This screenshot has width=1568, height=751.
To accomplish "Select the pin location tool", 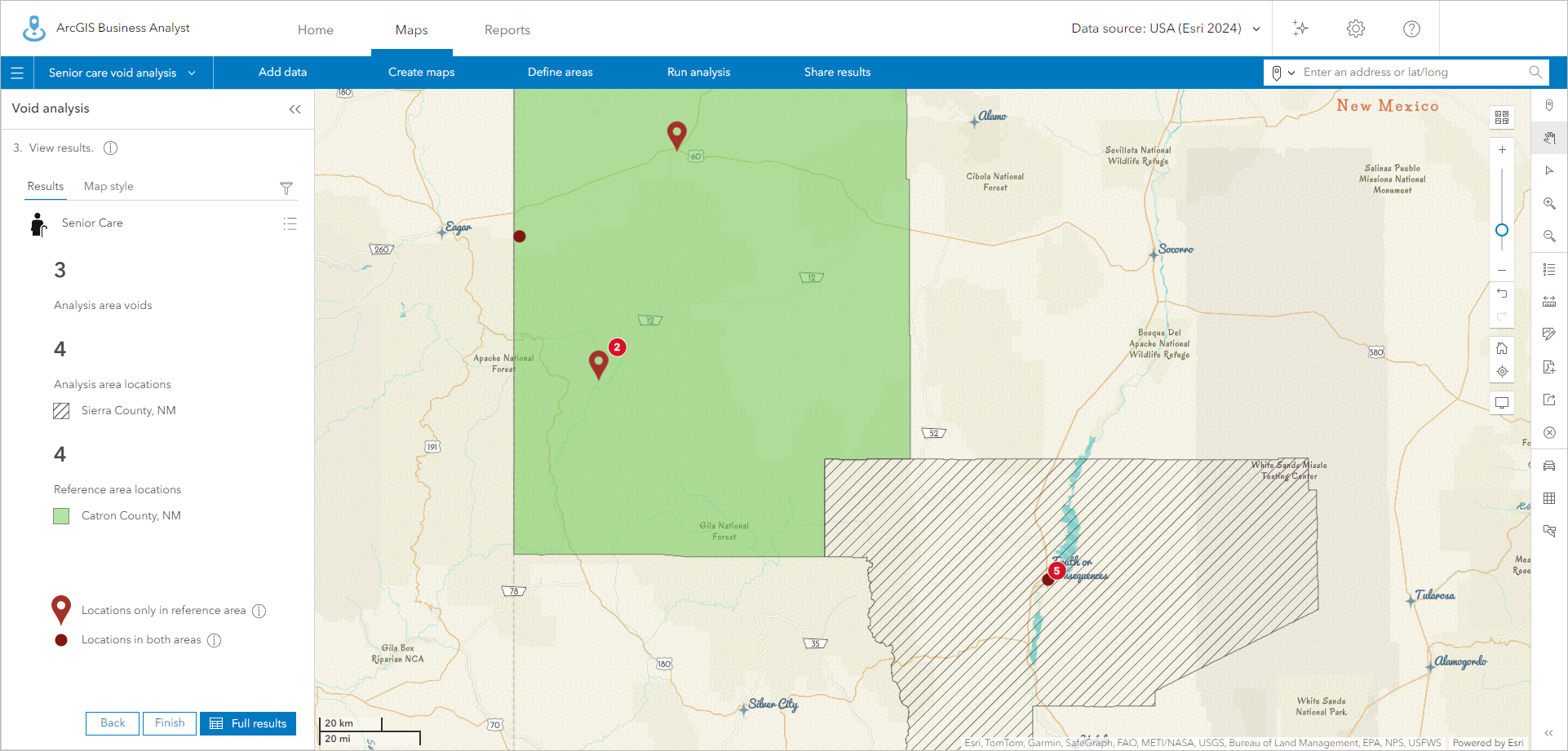I will click(1549, 105).
